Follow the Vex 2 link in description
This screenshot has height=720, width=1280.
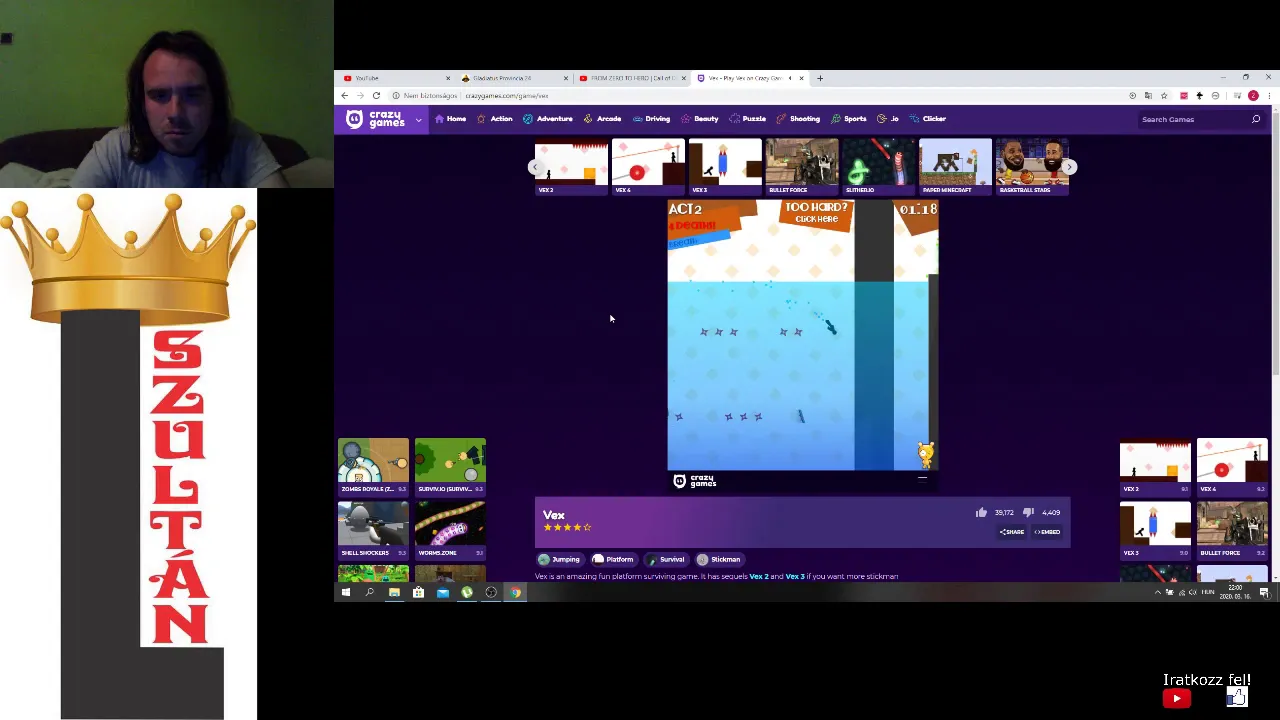pyautogui.click(x=759, y=576)
